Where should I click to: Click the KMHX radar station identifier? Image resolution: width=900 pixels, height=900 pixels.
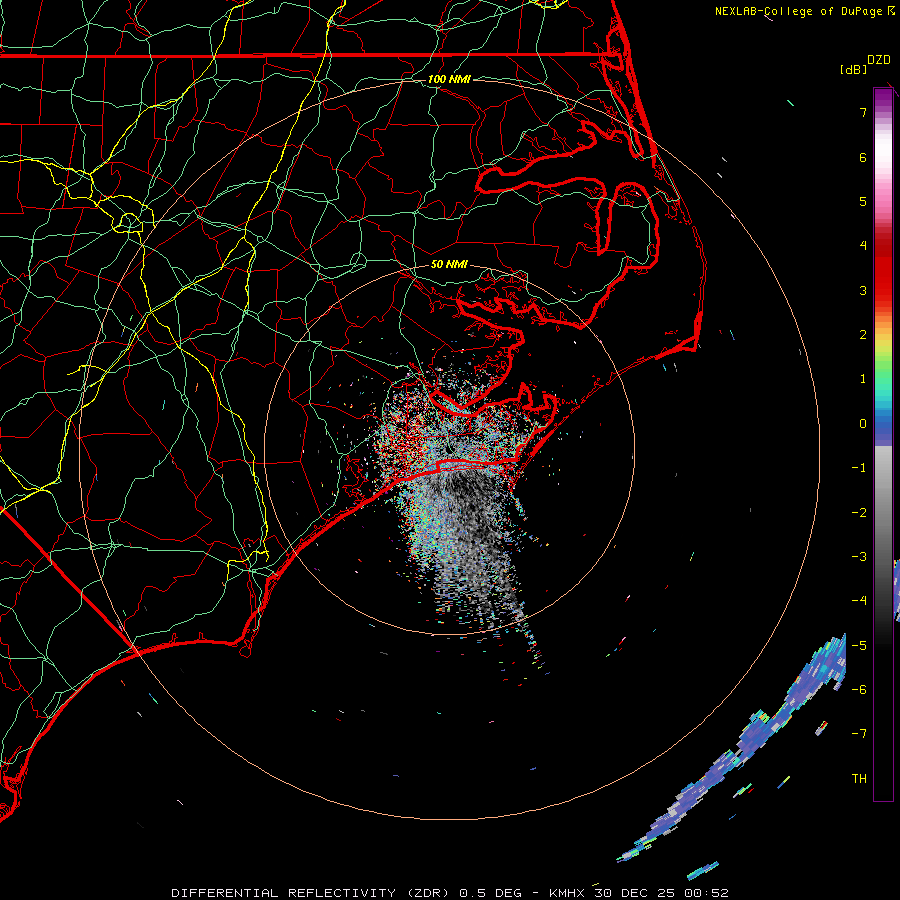tap(567, 893)
